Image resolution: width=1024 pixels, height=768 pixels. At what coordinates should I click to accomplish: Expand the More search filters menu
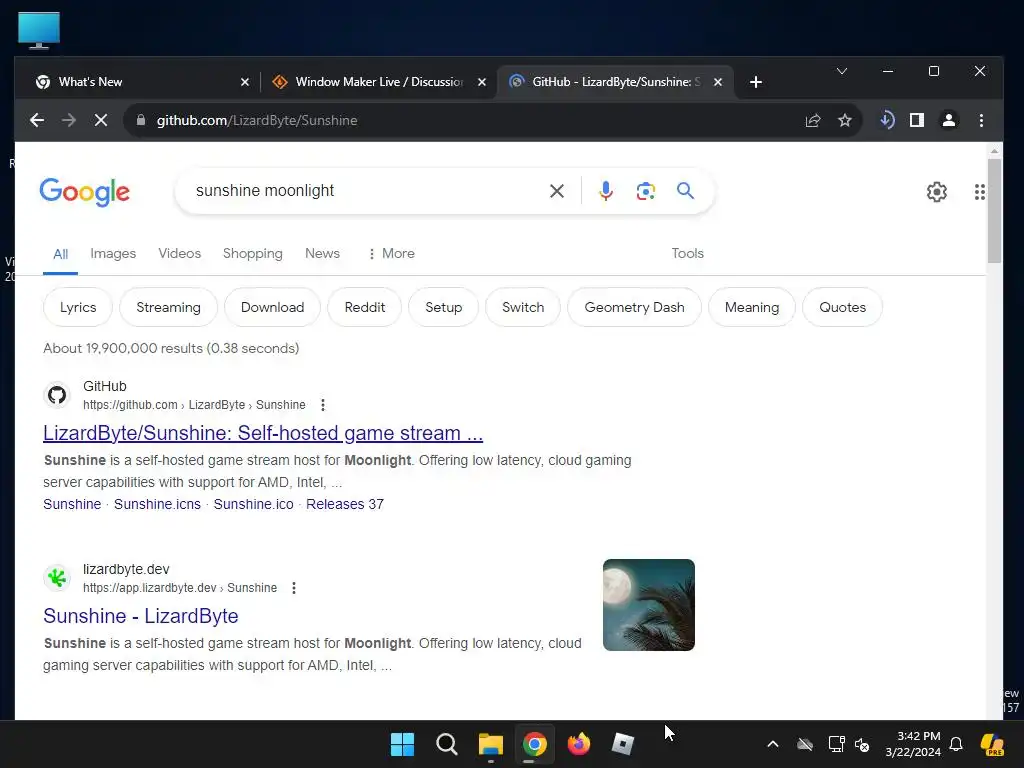point(391,253)
